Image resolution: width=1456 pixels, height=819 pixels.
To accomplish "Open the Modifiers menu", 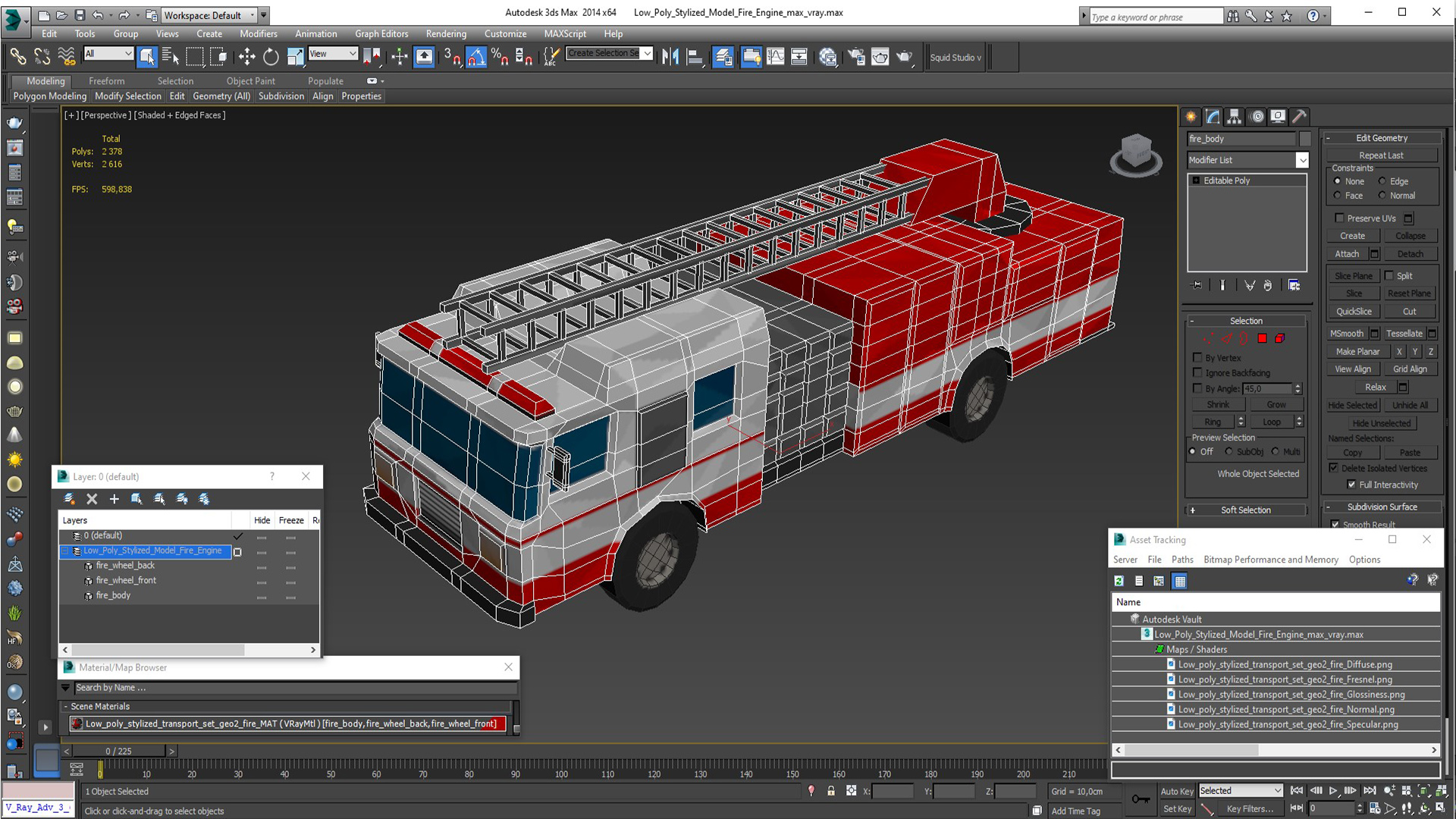I will pos(258,33).
